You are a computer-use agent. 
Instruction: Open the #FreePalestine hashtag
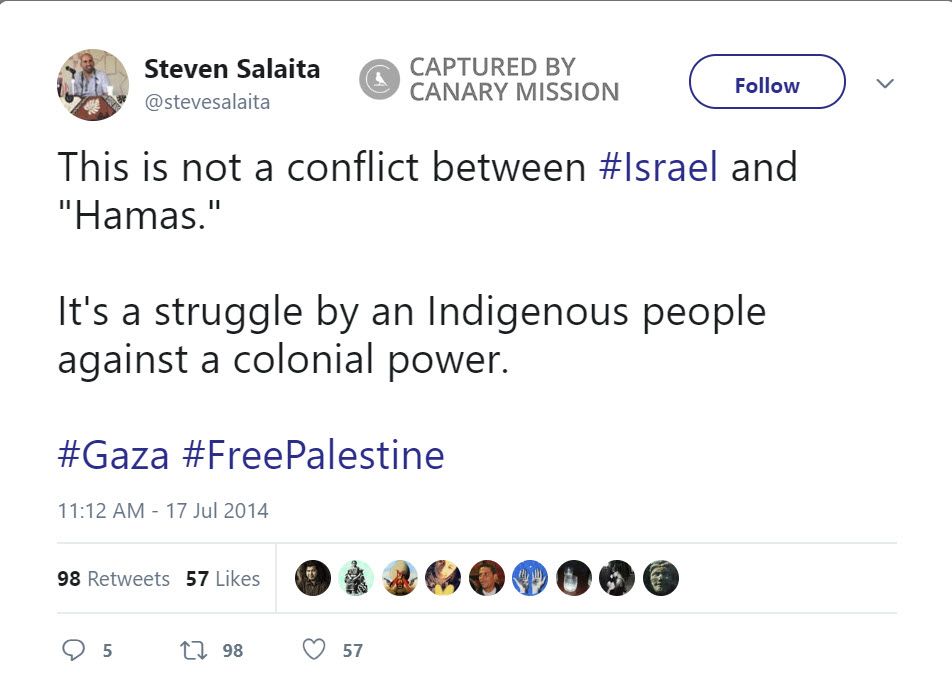(313, 455)
